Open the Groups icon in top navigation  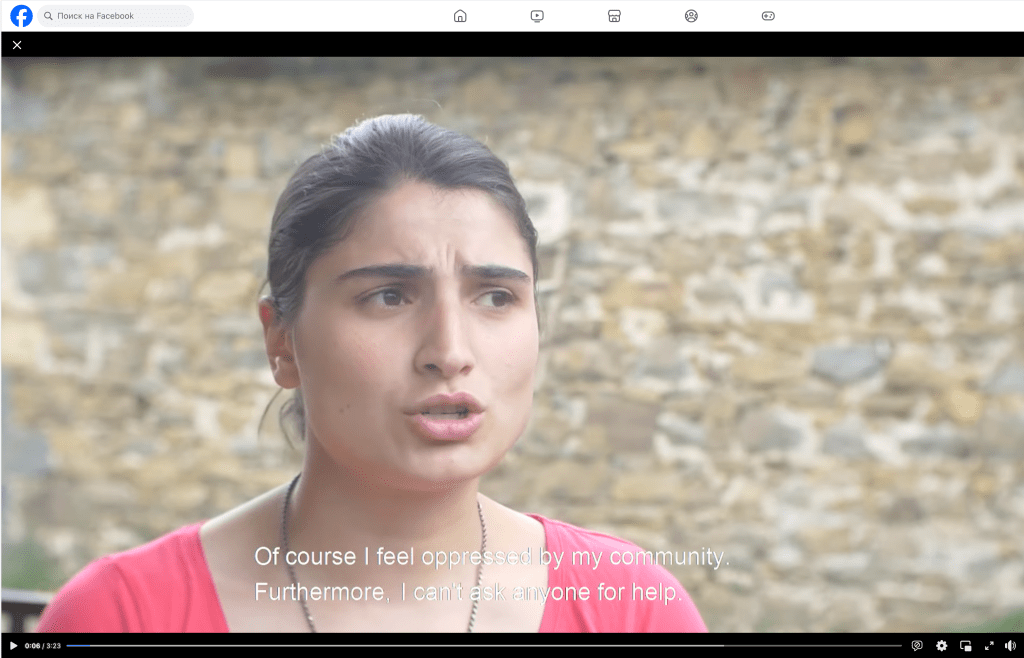click(x=691, y=16)
